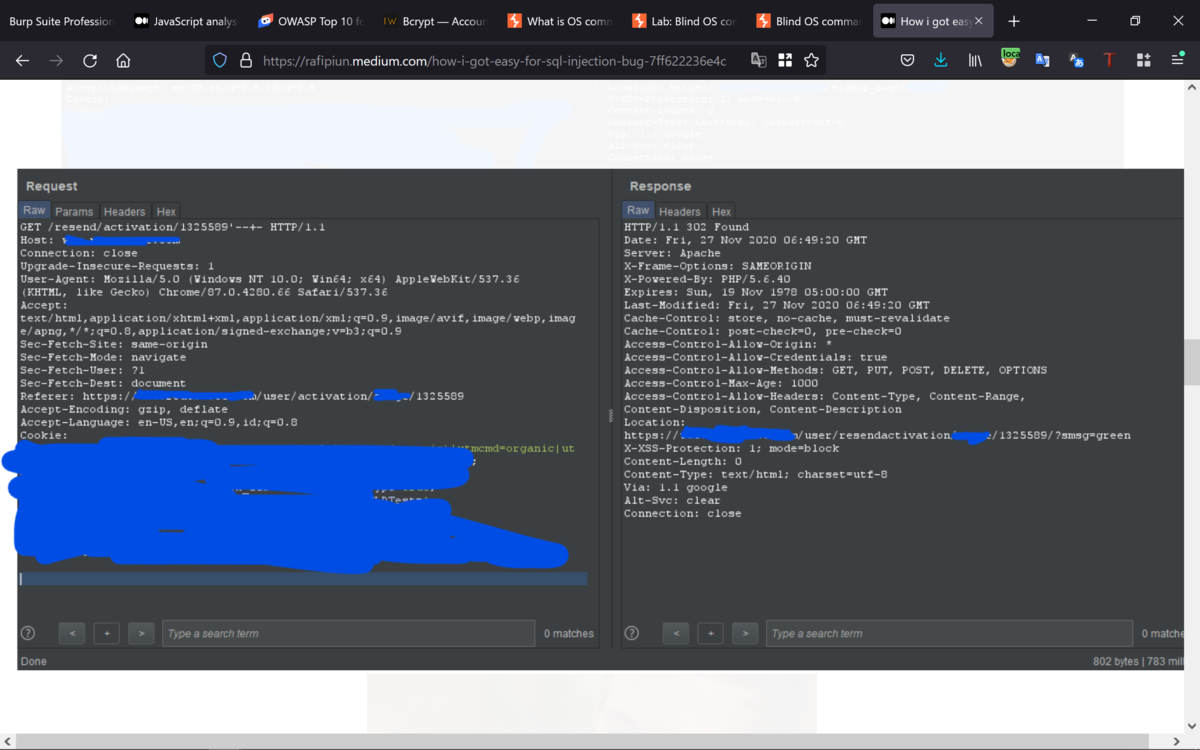Select the Response Raw tab
The width and height of the screenshot is (1200, 750).
(x=638, y=211)
